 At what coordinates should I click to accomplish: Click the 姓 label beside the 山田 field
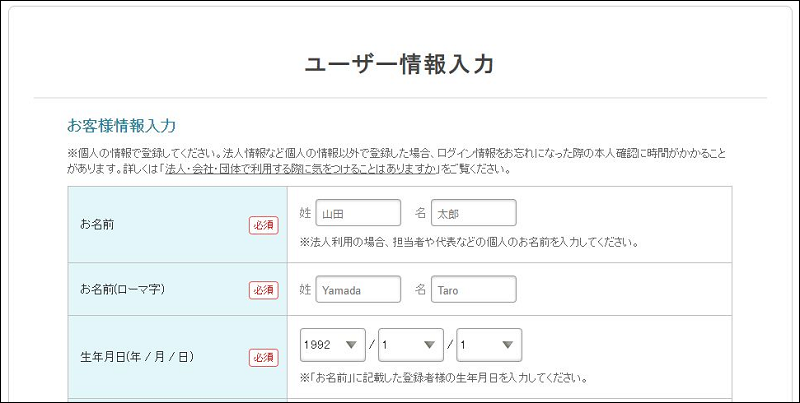pyautogui.click(x=306, y=213)
